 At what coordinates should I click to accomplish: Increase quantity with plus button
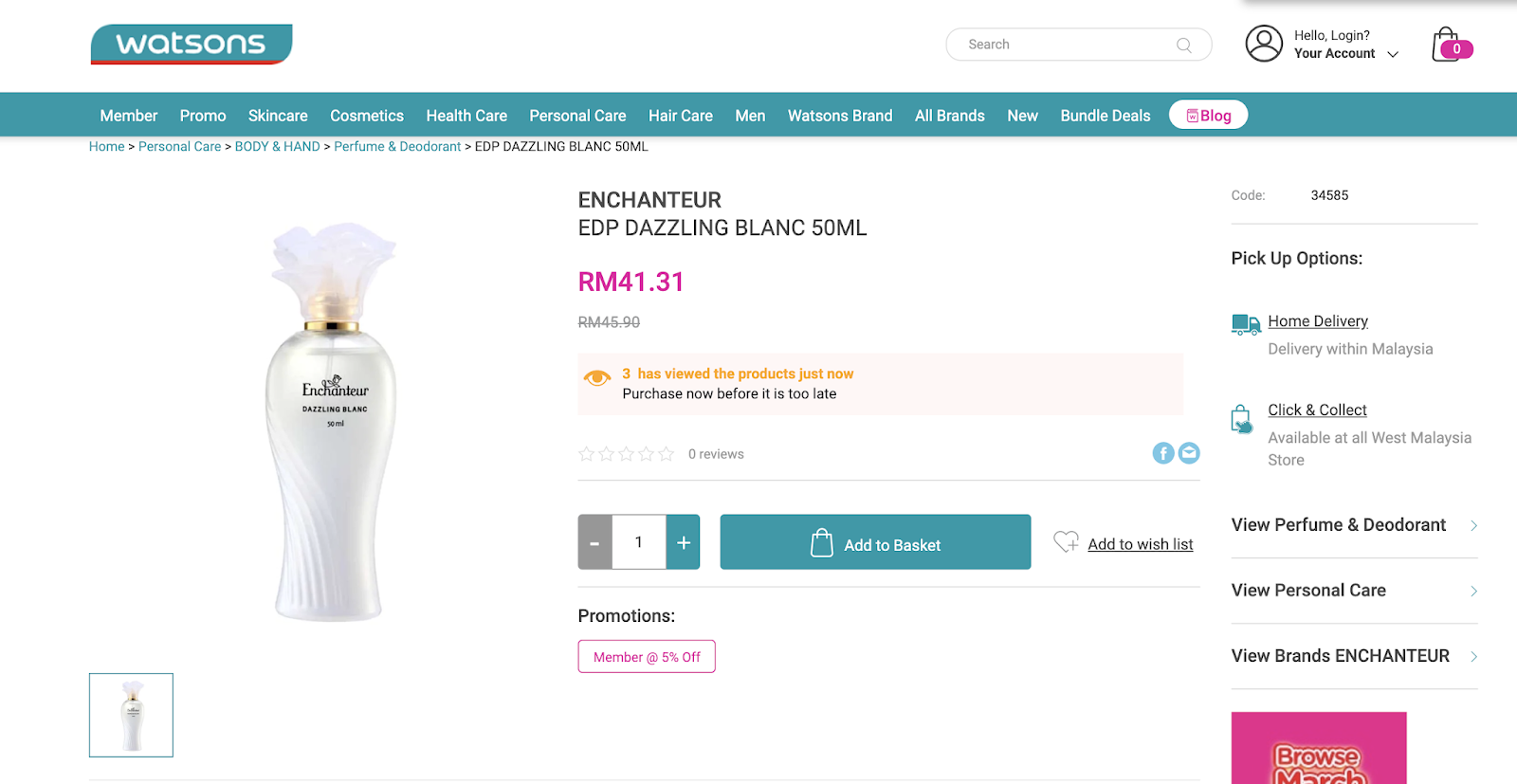(x=684, y=542)
